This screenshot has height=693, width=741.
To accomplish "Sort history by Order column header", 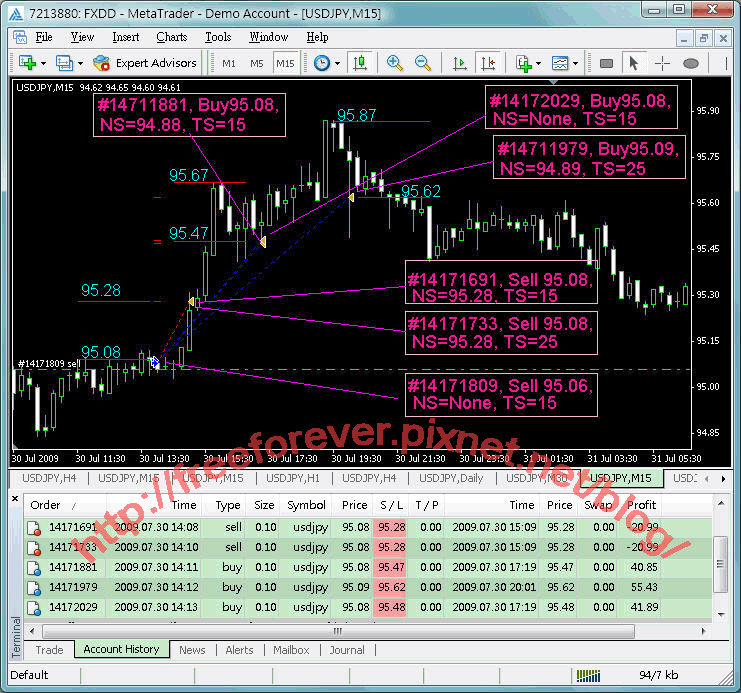I will 65,505.
